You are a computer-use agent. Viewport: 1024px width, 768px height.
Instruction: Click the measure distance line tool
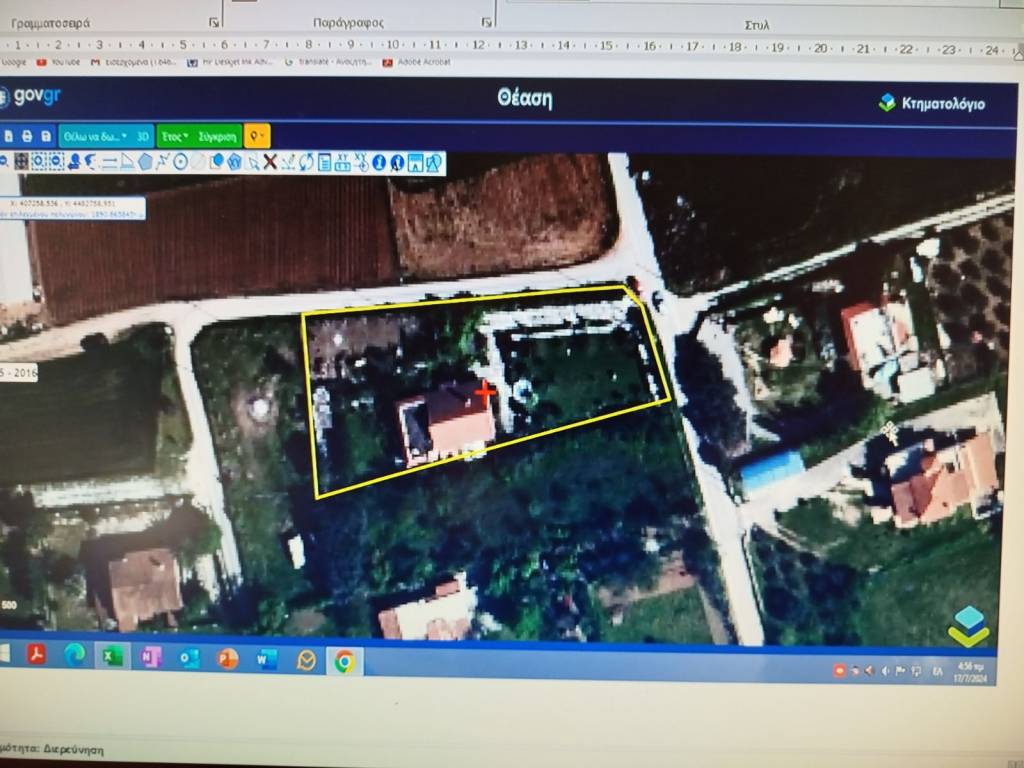[109, 162]
